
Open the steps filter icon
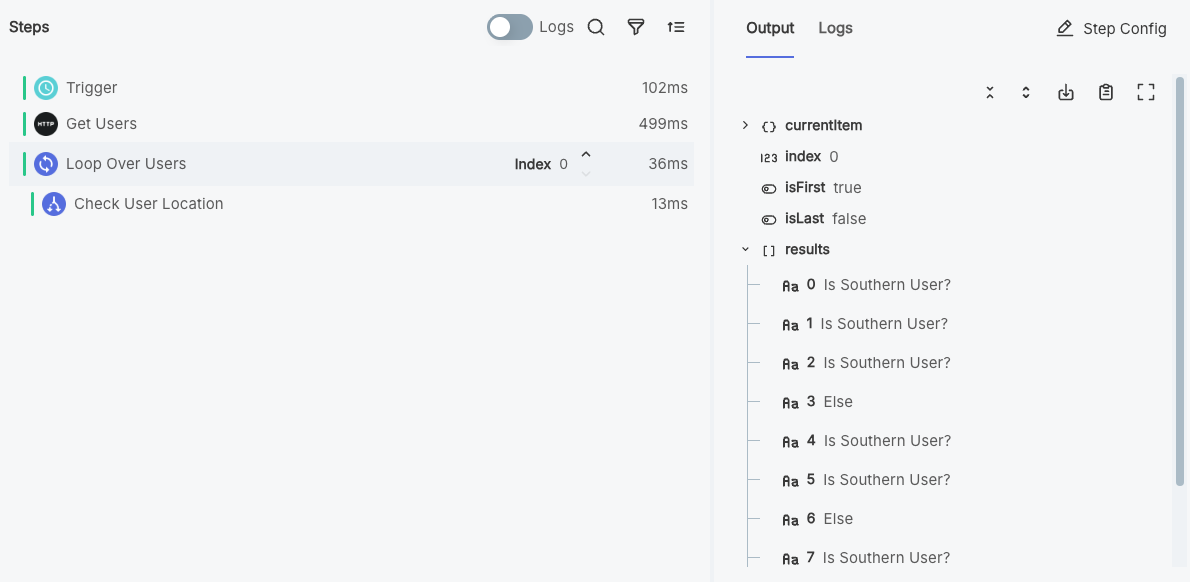pos(636,28)
